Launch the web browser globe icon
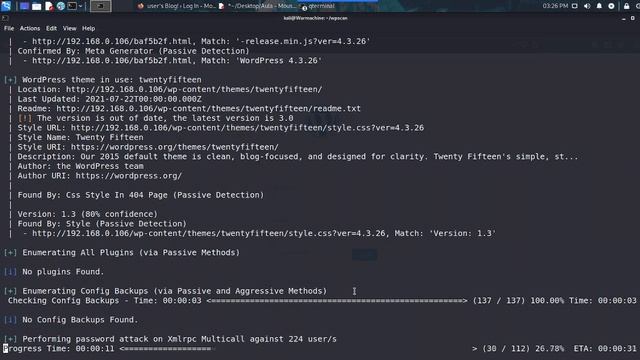Viewport: 640px width, 360px height. [61, 6]
